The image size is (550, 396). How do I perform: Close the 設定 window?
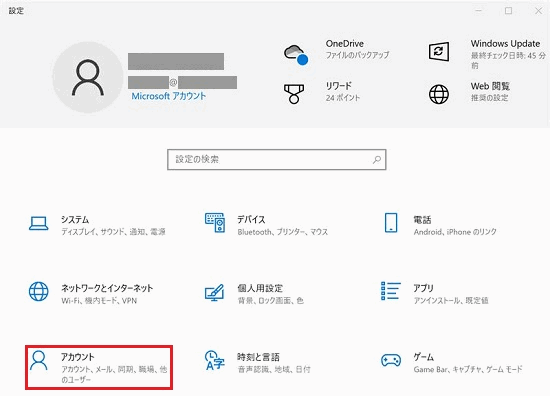pos(538,11)
